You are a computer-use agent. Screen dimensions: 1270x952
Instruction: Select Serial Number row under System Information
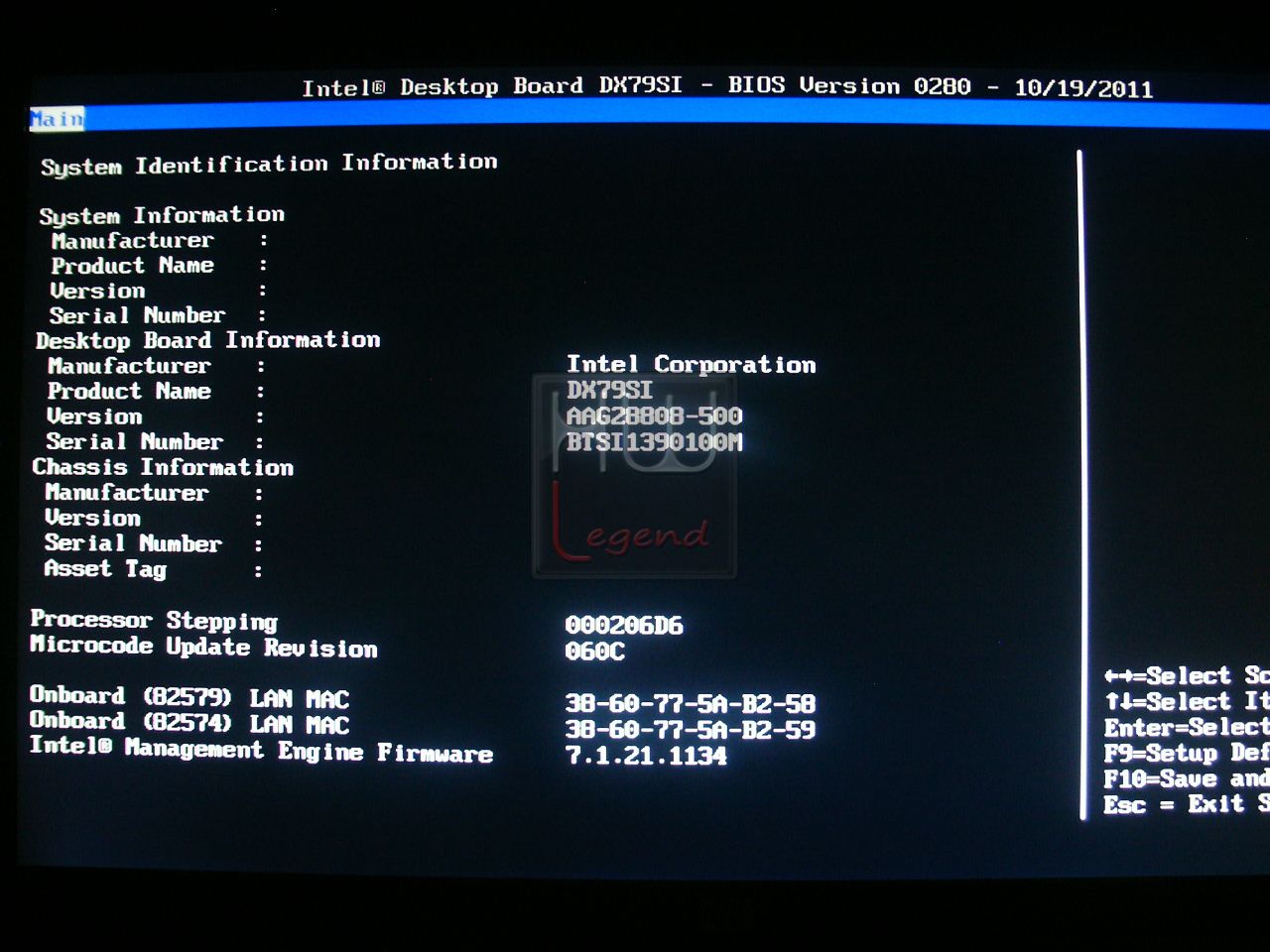coord(159,315)
